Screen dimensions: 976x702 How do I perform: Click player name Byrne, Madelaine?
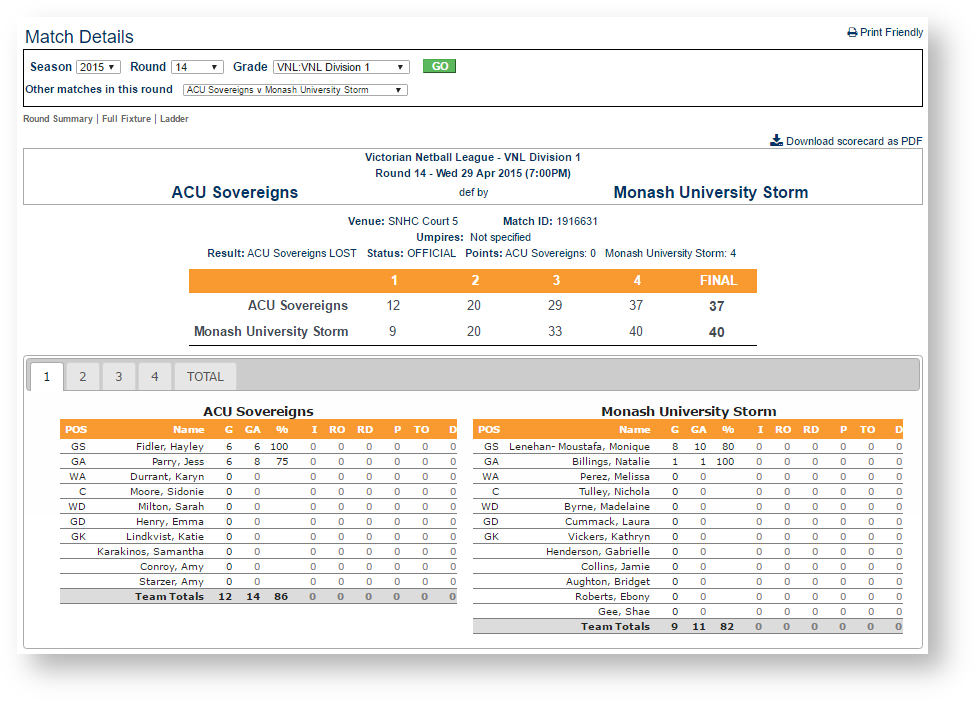pos(607,507)
